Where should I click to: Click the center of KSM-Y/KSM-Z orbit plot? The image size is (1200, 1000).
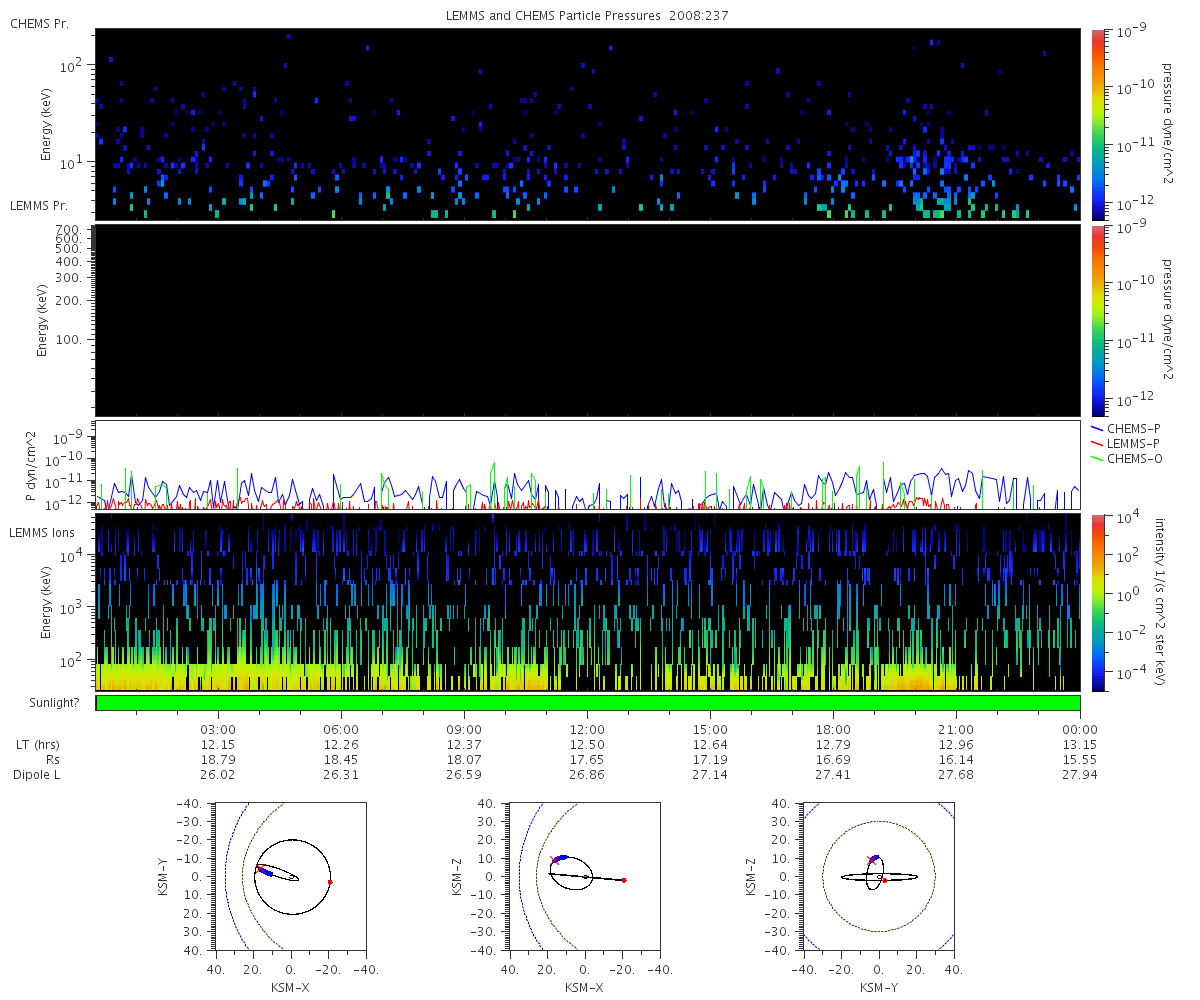click(879, 876)
